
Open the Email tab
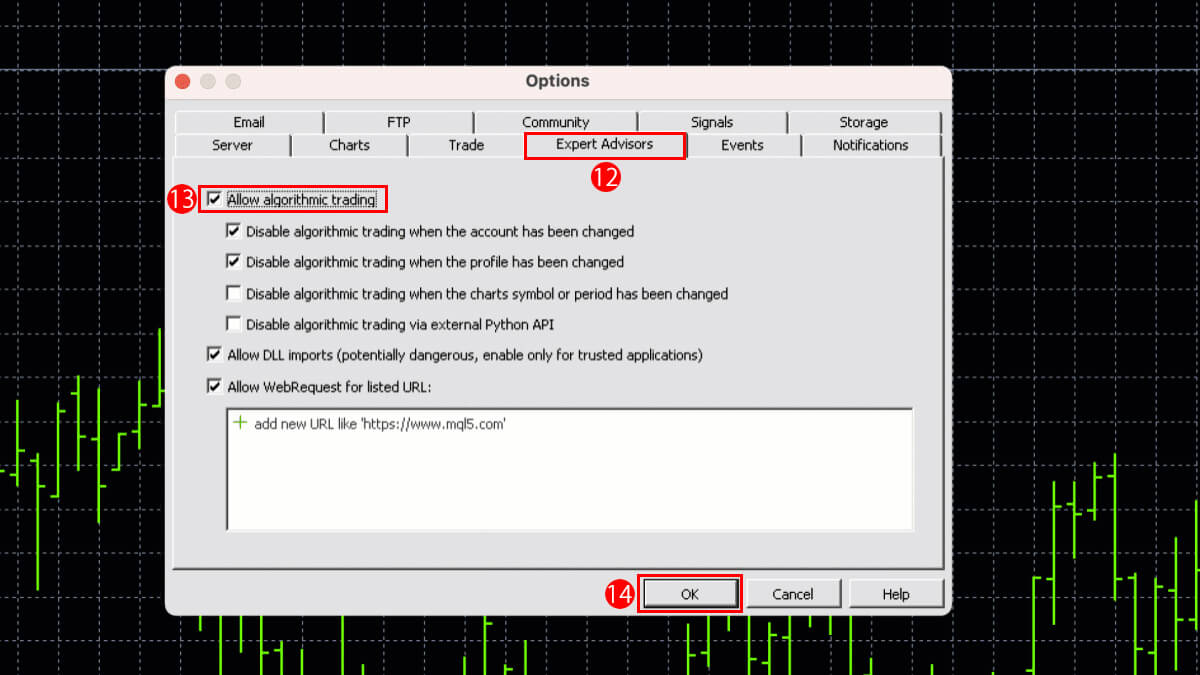click(249, 122)
